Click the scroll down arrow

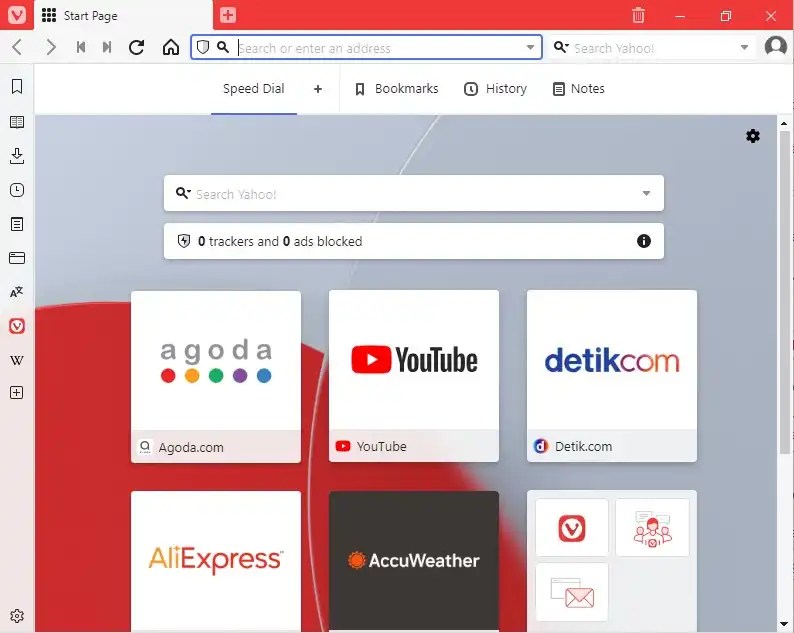(784, 624)
